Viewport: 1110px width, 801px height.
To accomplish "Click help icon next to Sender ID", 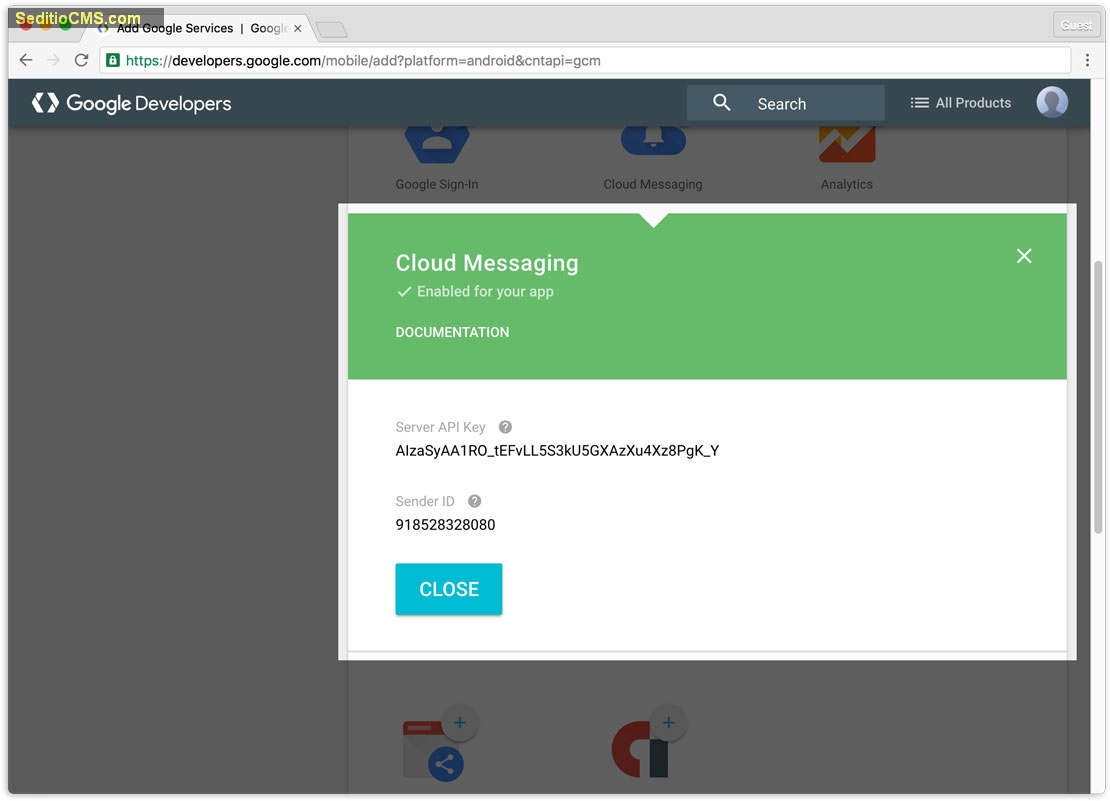I will point(474,501).
